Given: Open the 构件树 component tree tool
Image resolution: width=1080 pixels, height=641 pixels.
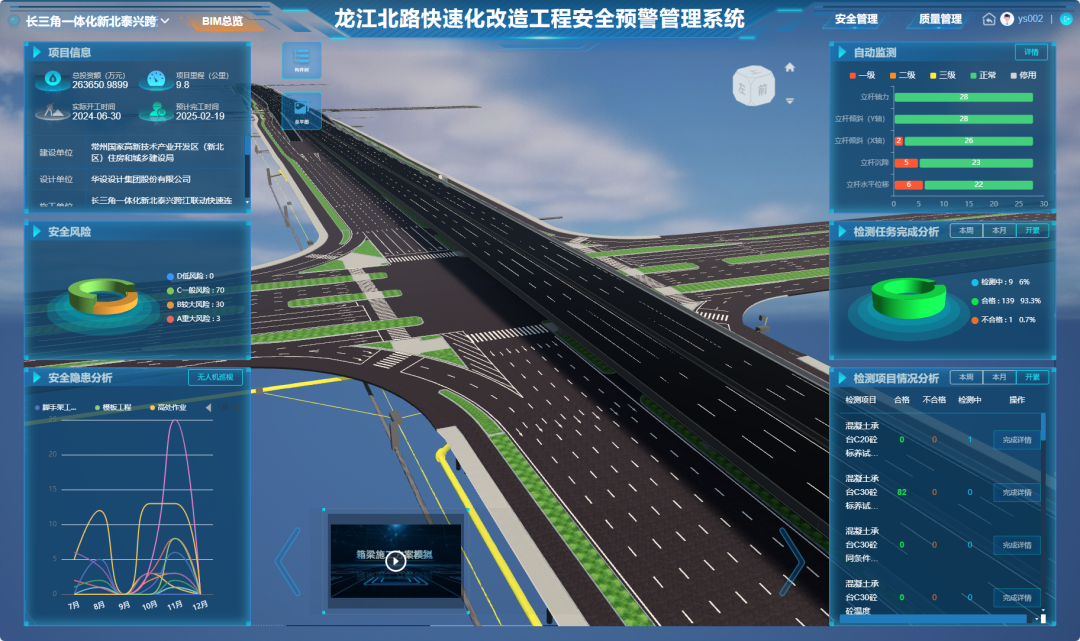Looking at the screenshot, I should [x=302, y=60].
